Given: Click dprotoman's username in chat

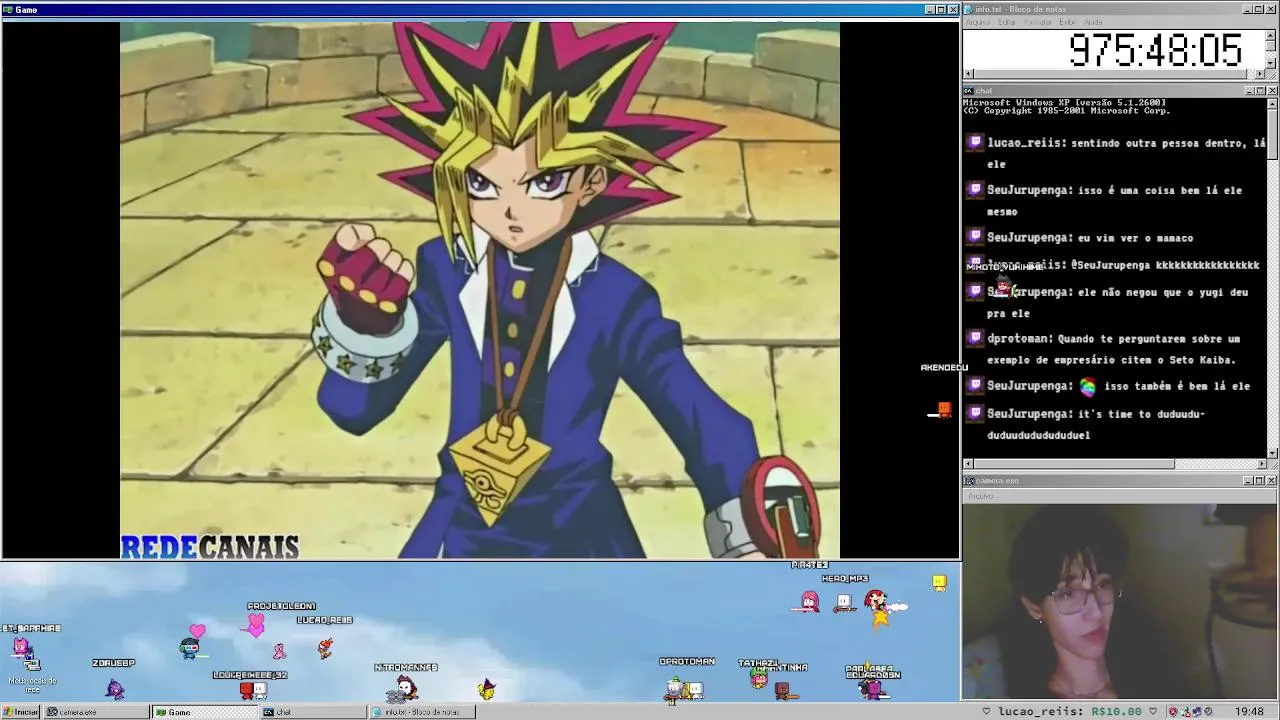Looking at the screenshot, I should point(1019,339).
